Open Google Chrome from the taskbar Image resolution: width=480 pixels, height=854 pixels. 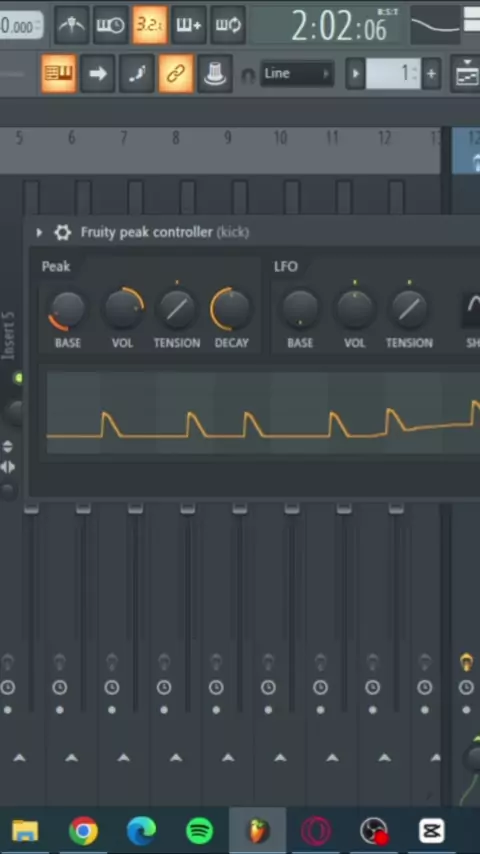point(83,831)
